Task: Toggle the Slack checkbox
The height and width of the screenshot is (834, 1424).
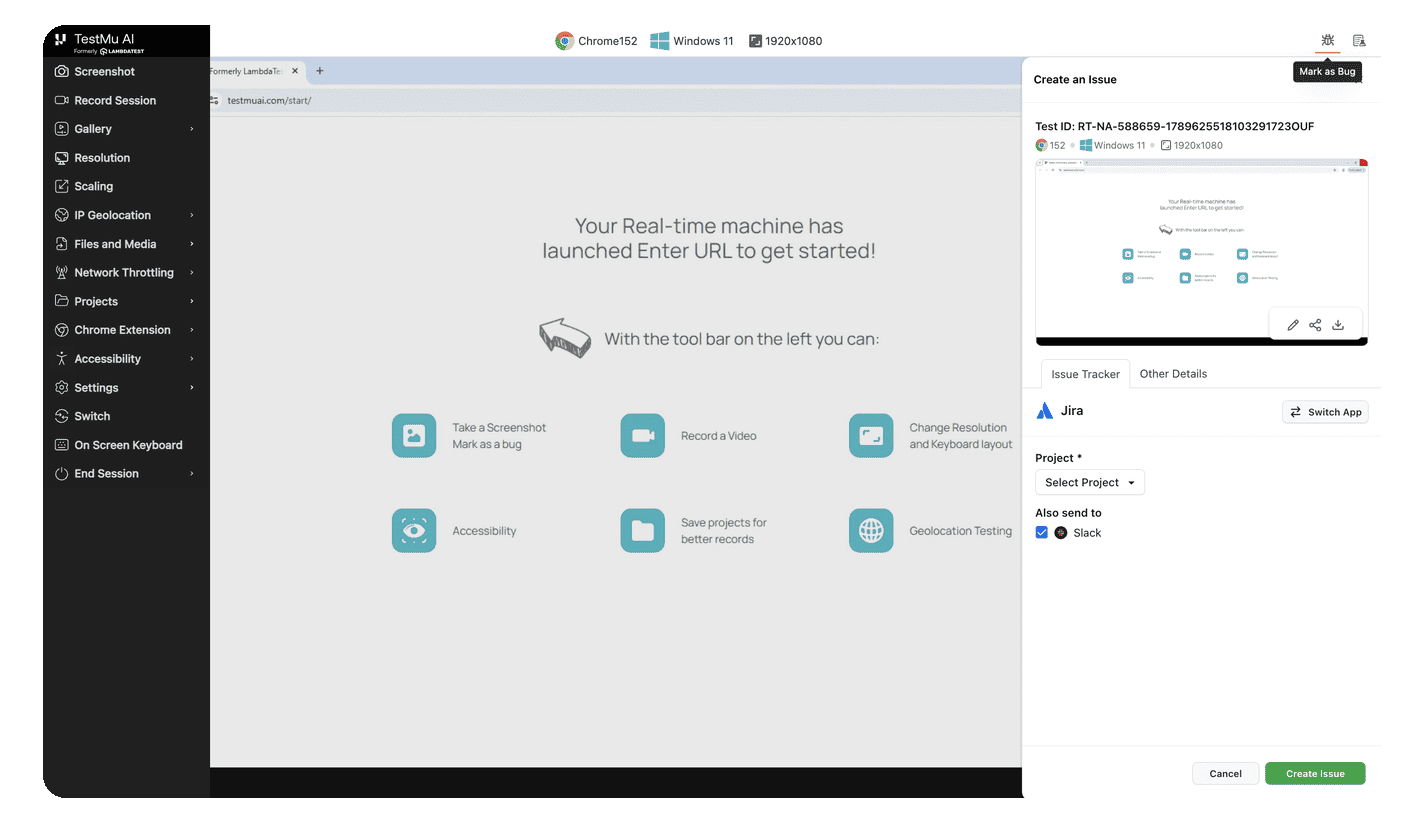Action: click(1042, 533)
